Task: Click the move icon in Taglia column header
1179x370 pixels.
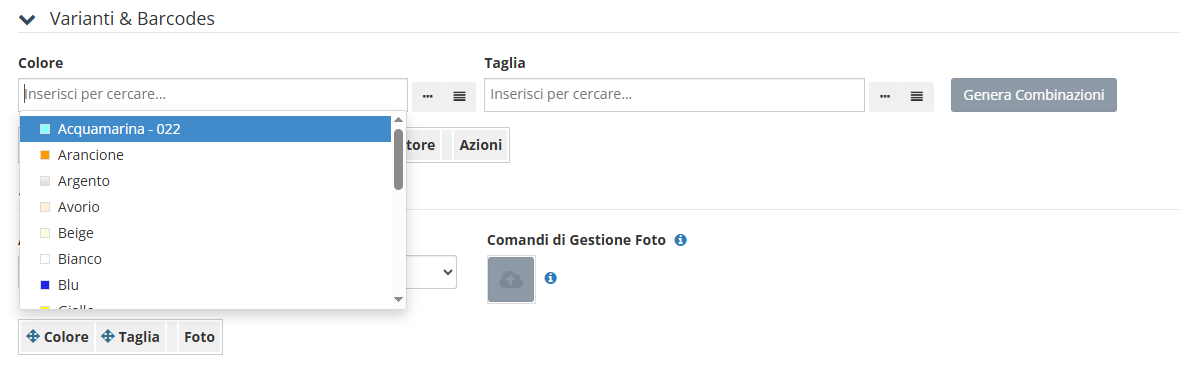Action: coord(108,337)
